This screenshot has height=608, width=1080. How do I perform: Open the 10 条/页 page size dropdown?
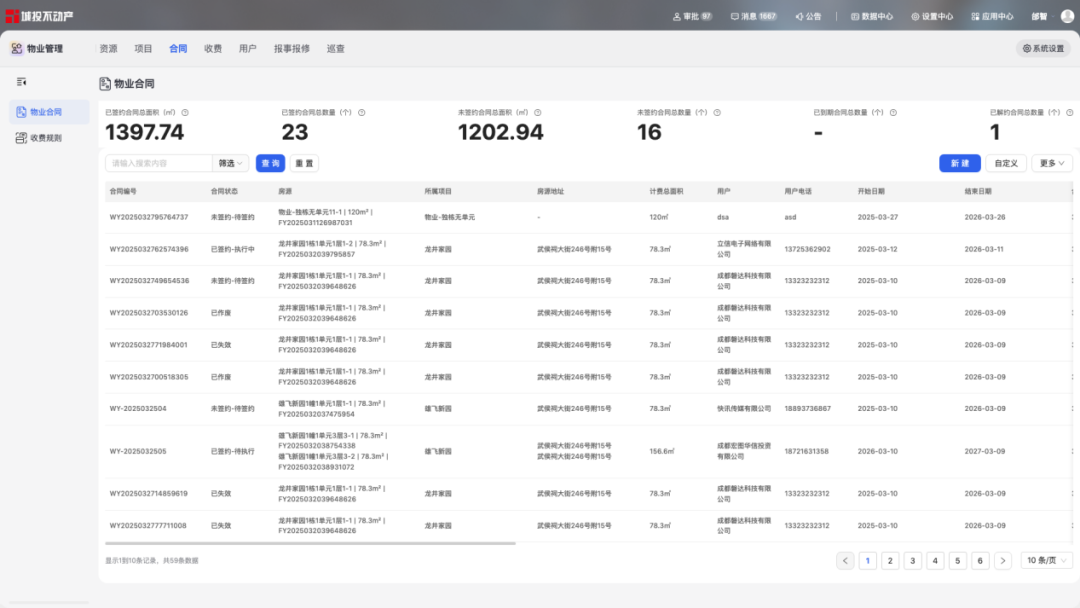[x=1047, y=561]
